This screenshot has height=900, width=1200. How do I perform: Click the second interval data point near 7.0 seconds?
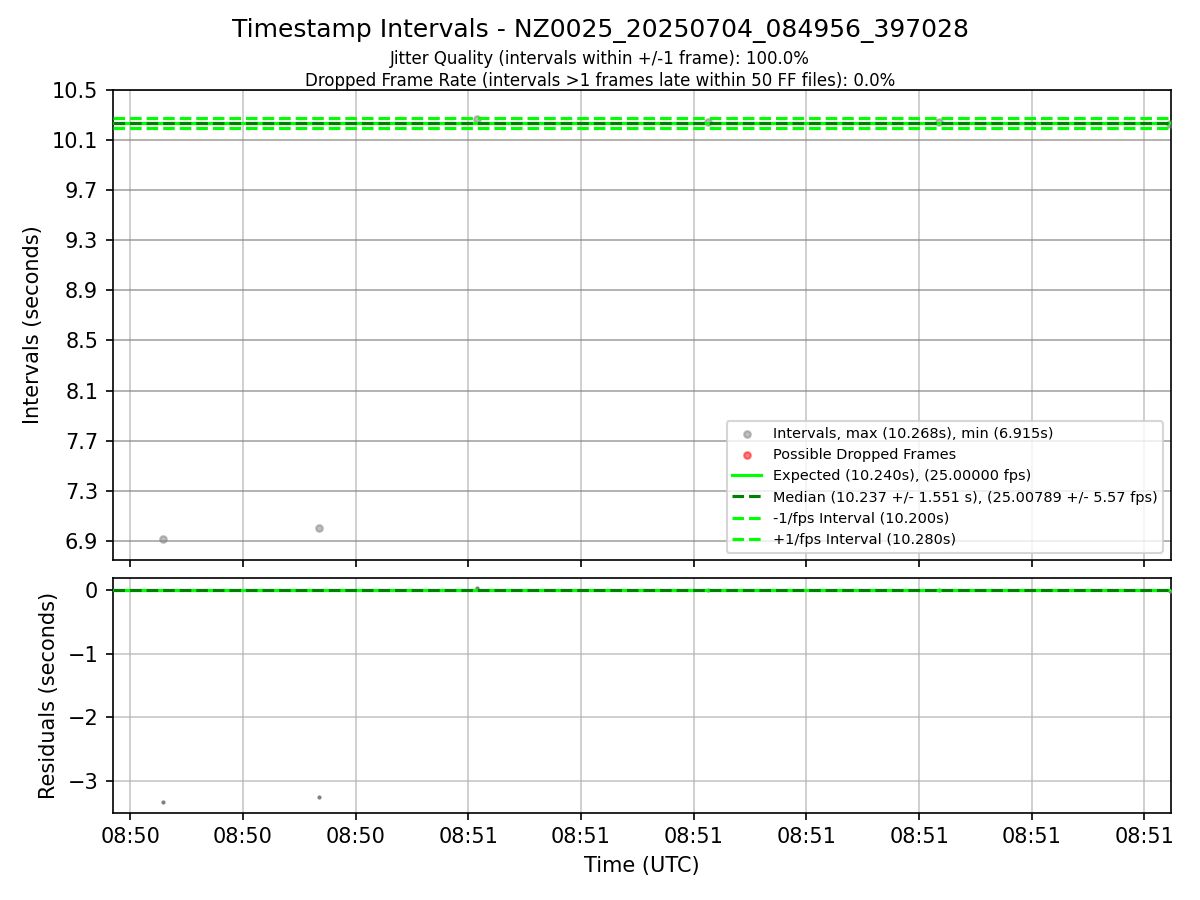319,528
